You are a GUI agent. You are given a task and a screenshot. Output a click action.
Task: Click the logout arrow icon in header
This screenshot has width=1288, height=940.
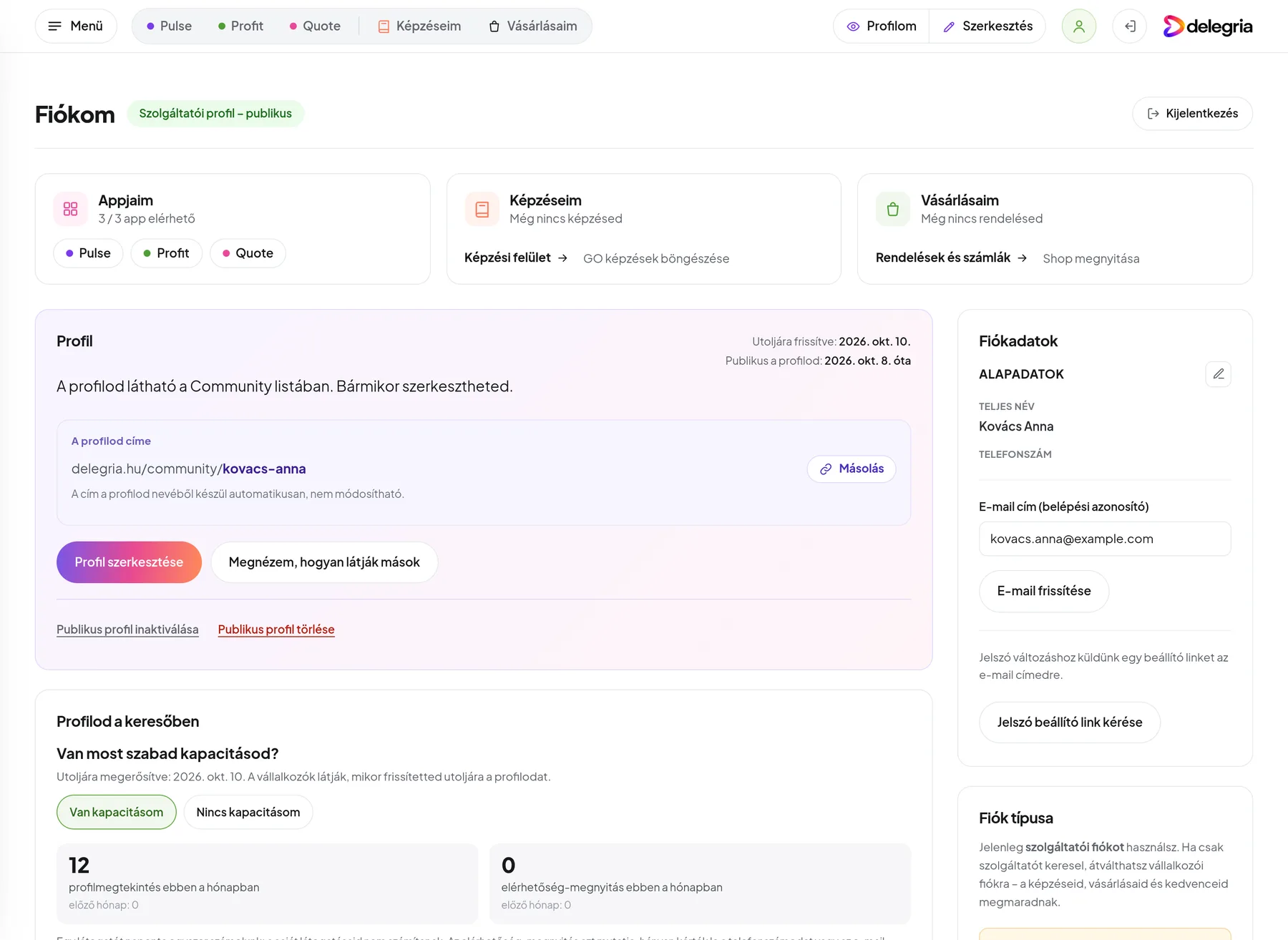pyautogui.click(x=1130, y=26)
